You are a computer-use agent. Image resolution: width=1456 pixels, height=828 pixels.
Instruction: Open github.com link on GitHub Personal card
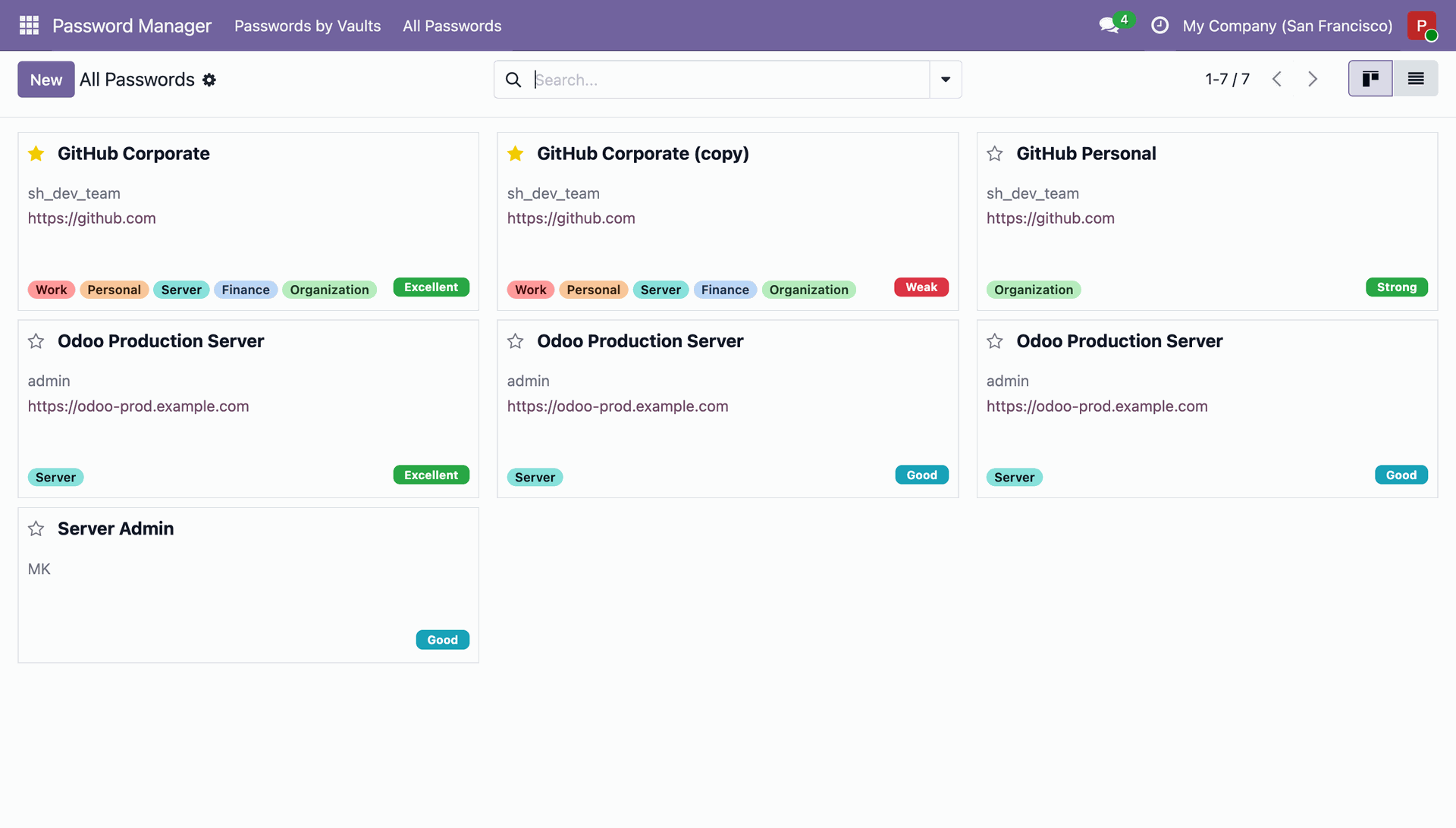(x=1050, y=218)
